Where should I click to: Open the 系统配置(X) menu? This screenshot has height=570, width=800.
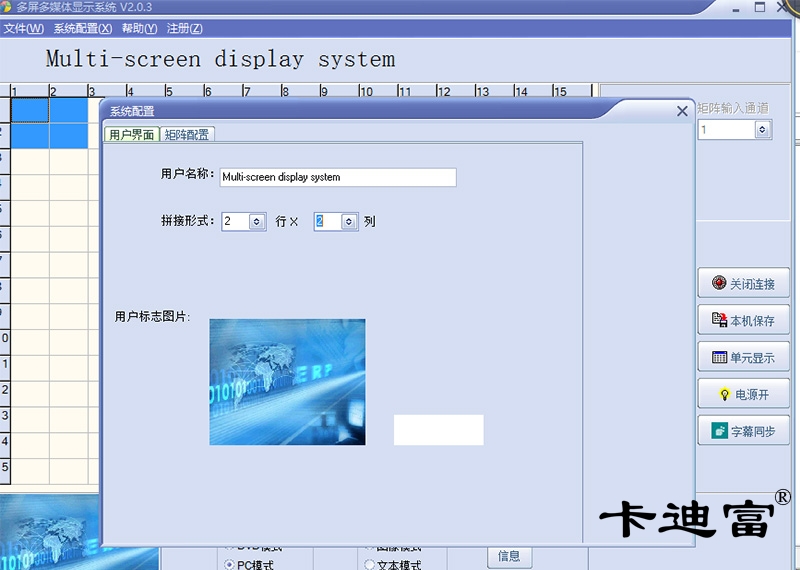(83, 29)
